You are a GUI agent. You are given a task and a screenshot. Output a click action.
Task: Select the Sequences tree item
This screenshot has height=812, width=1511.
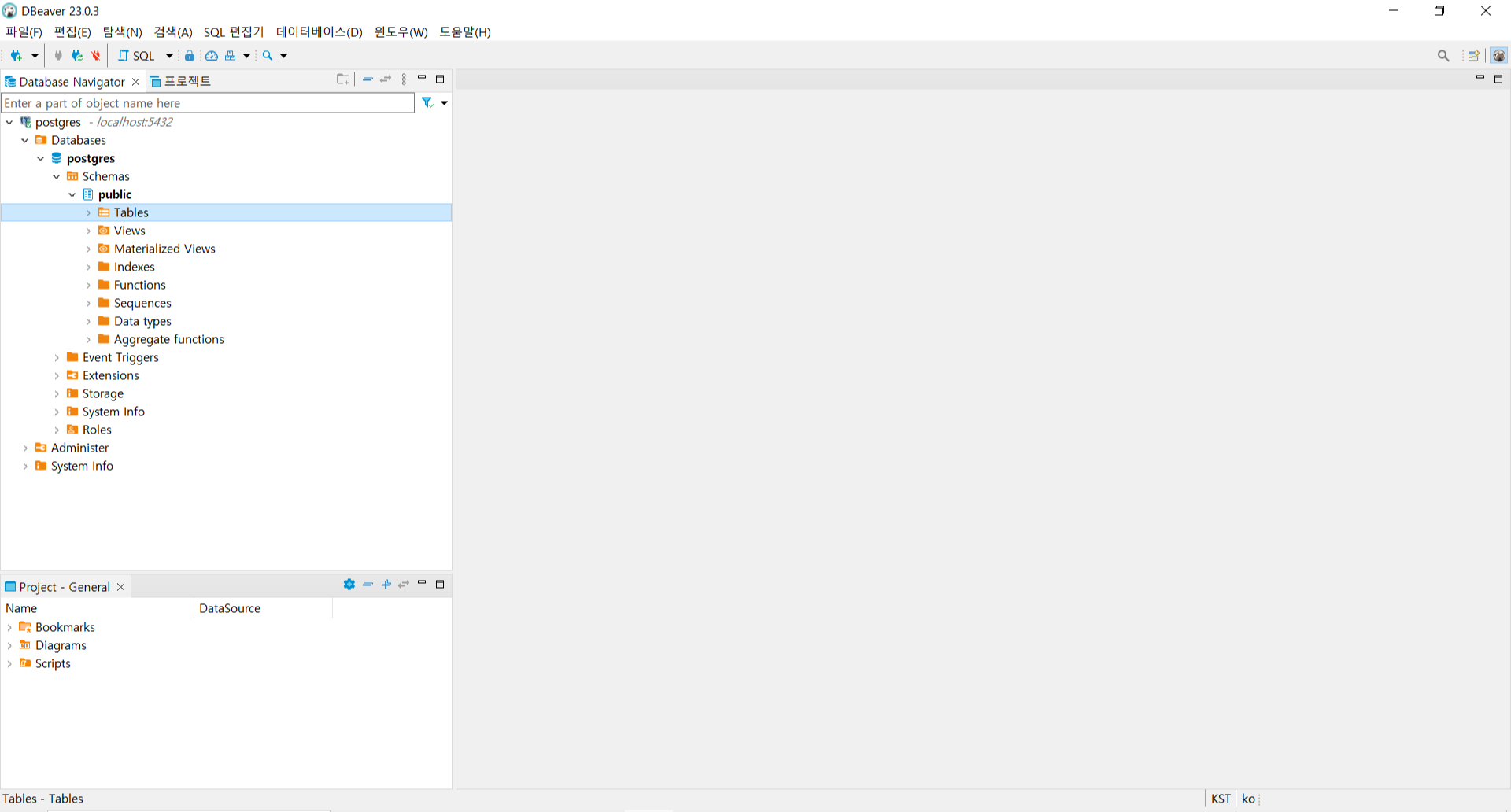point(142,304)
